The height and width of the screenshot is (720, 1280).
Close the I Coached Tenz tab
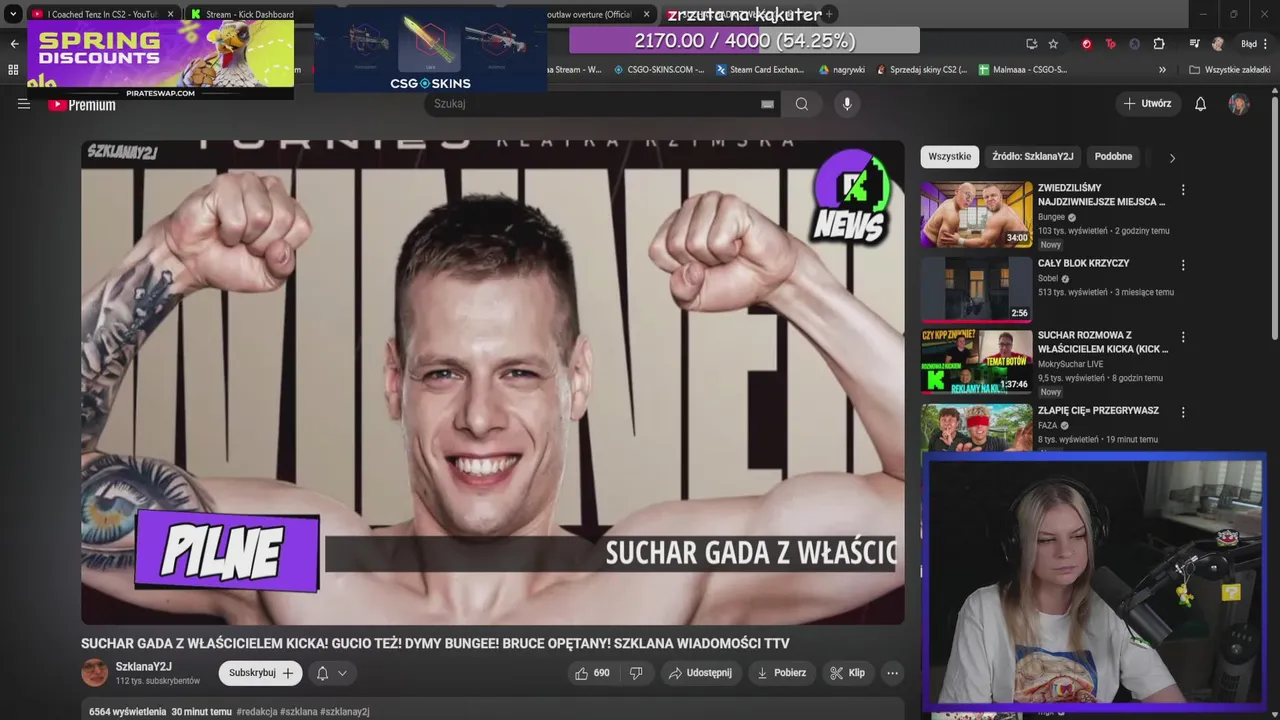(170, 14)
